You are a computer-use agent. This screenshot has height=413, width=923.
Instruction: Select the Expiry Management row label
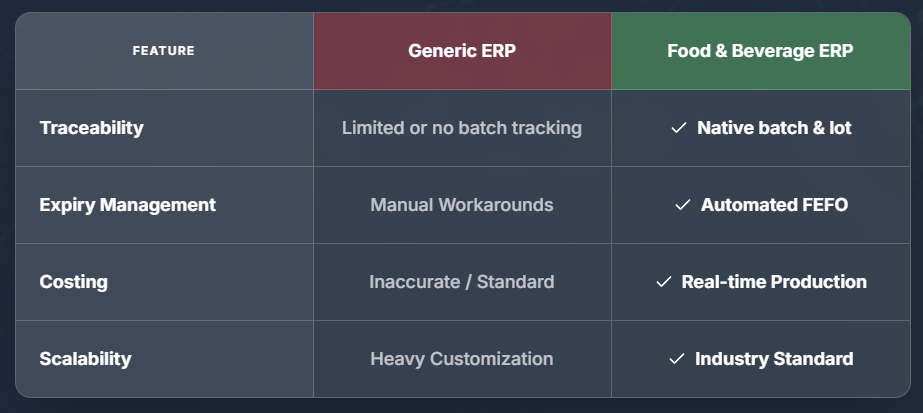click(x=127, y=205)
